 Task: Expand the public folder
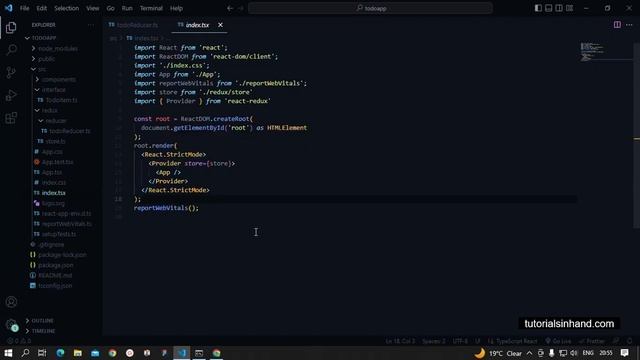[x=46, y=59]
